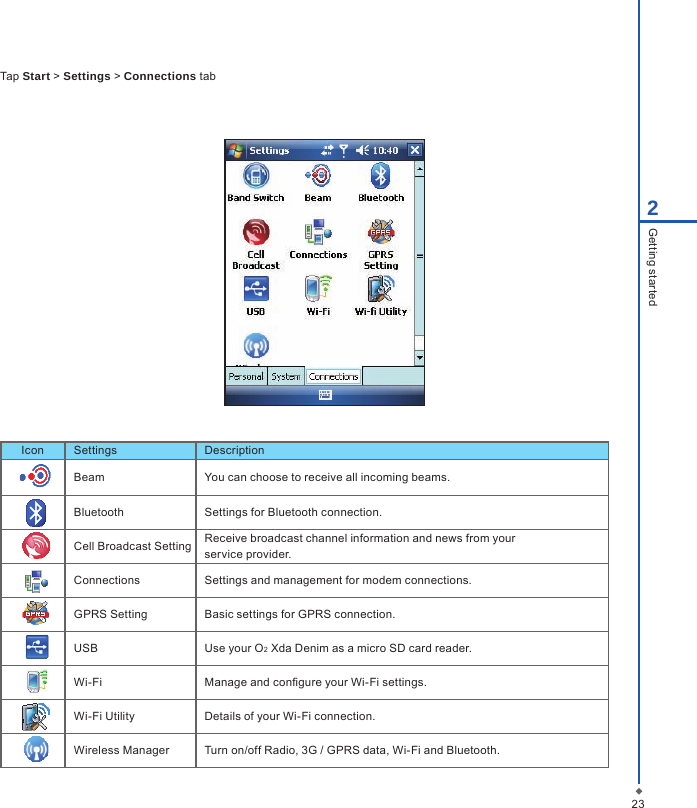The width and height of the screenshot is (697, 808).
Task: Click 'Manage and configure your Wi-Fi settings.'
Action: [x=315, y=682]
